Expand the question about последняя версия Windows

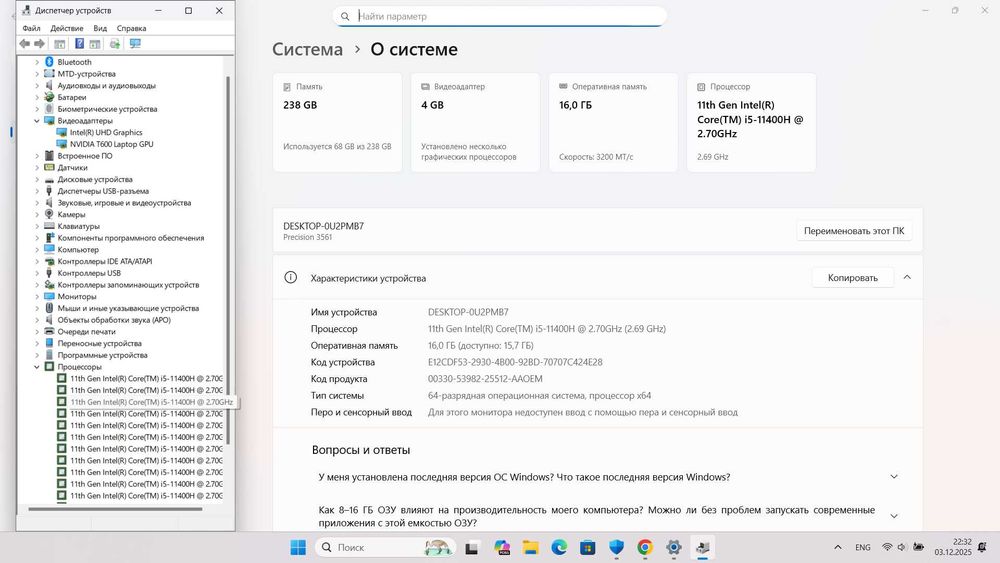click(894, 477)
